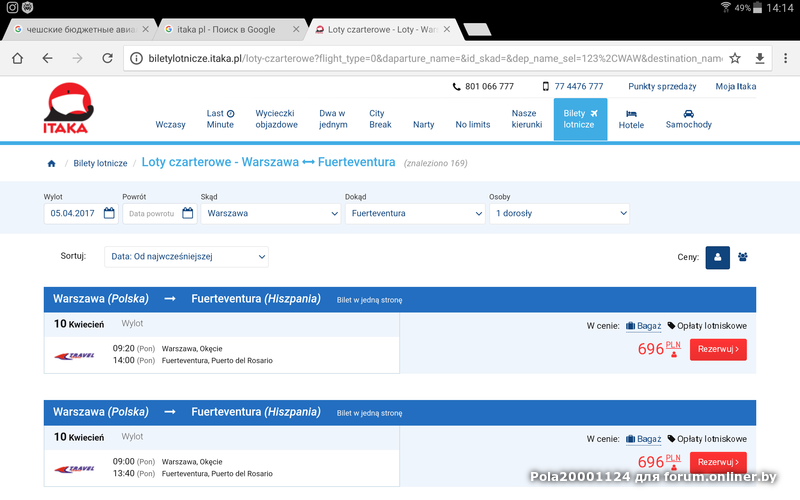Click the mobile icon next to 77 4476 777
This screenshot has height=500, width=800.
(545, 87)
